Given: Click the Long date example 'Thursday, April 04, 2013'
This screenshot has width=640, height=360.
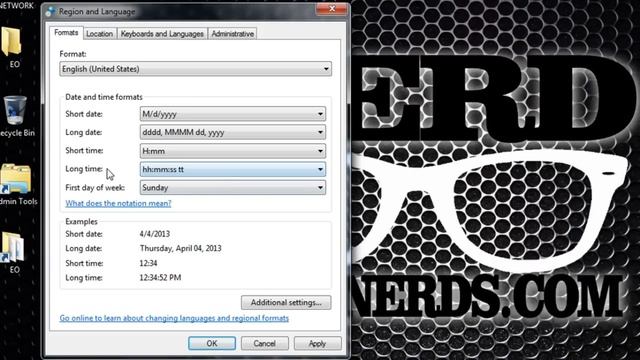Looking at the screenshot, I should [x=180, y=248].
